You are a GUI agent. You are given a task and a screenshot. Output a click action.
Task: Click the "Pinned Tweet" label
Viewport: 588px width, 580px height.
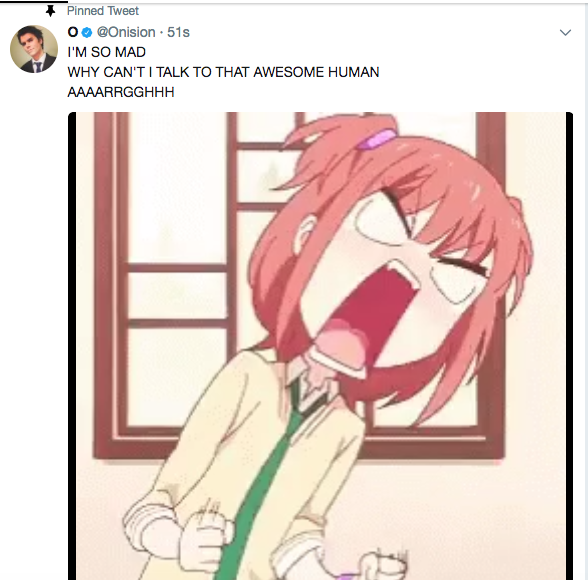pos(103,11)
